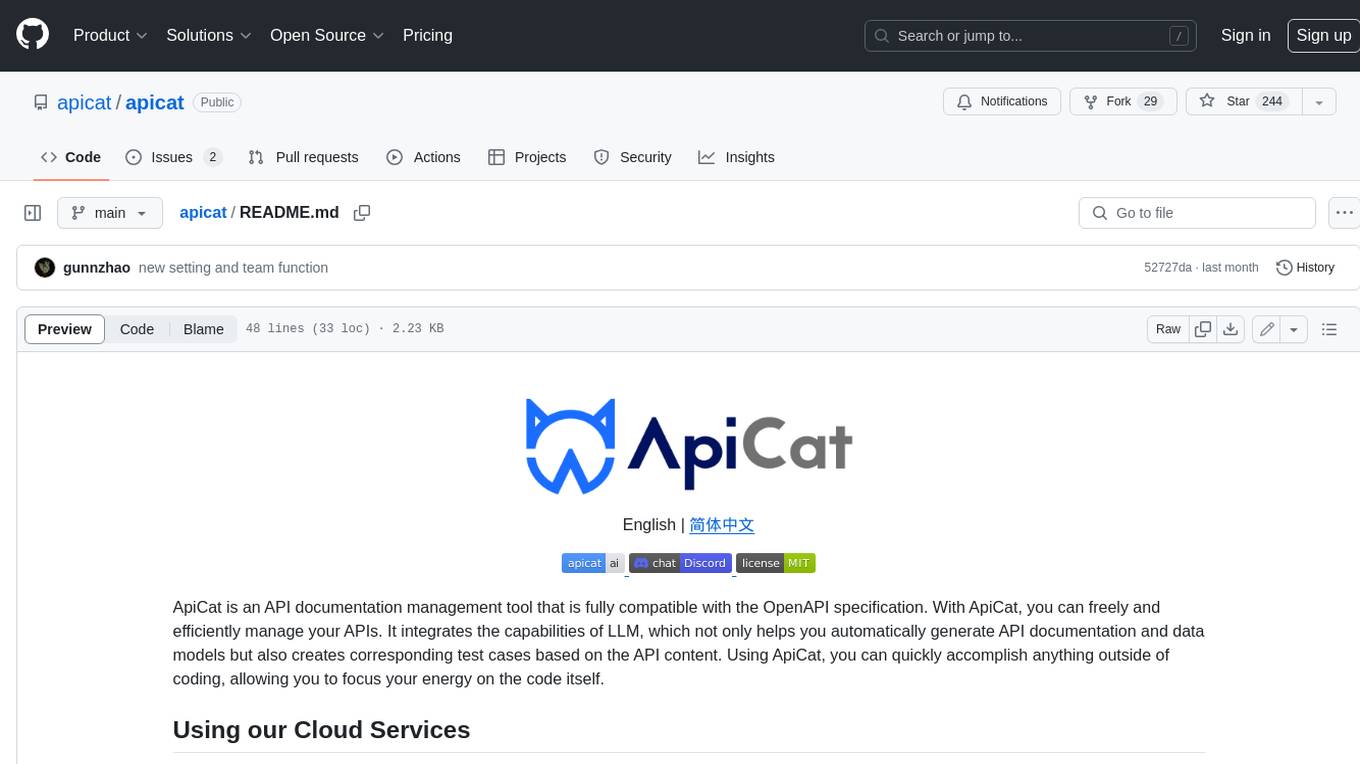The height and width of the screenshot is (764, 1360).
Task: Open the Raw file view
Action: pos(1168,329)
